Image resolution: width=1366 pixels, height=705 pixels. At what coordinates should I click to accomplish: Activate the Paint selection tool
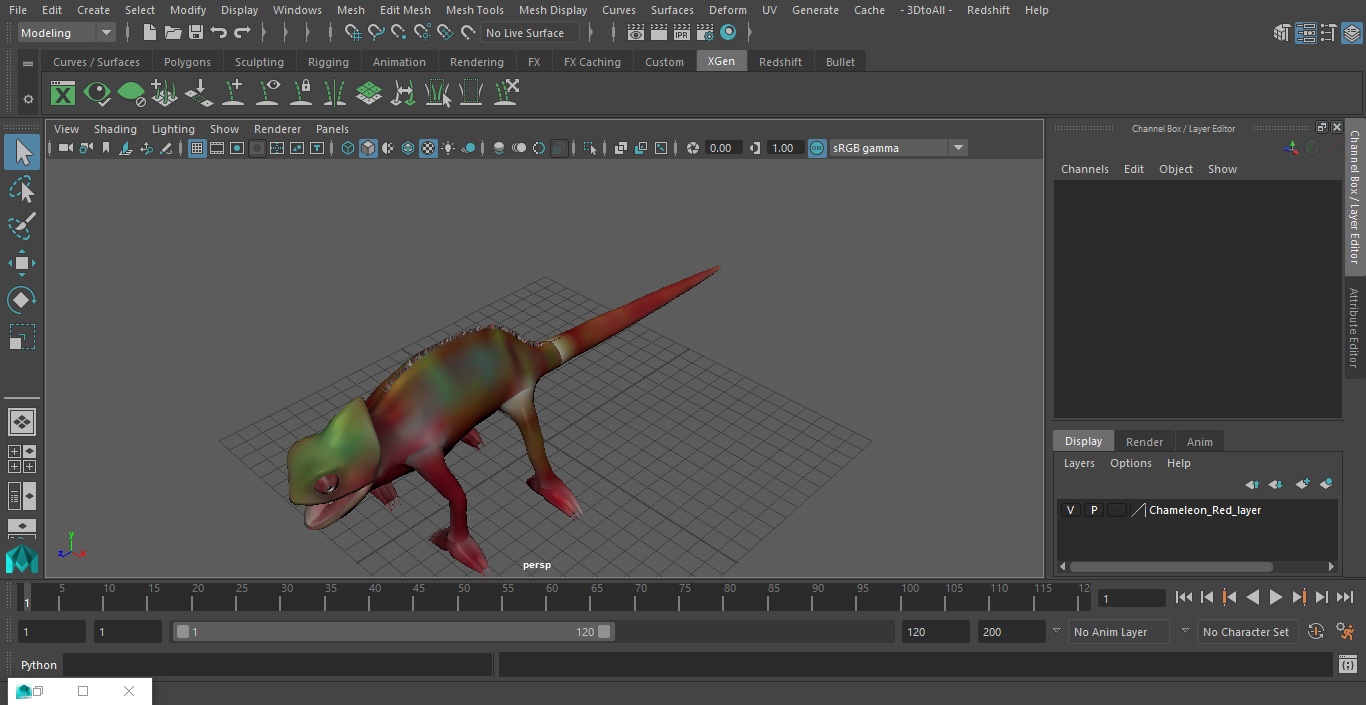point(22,226)
